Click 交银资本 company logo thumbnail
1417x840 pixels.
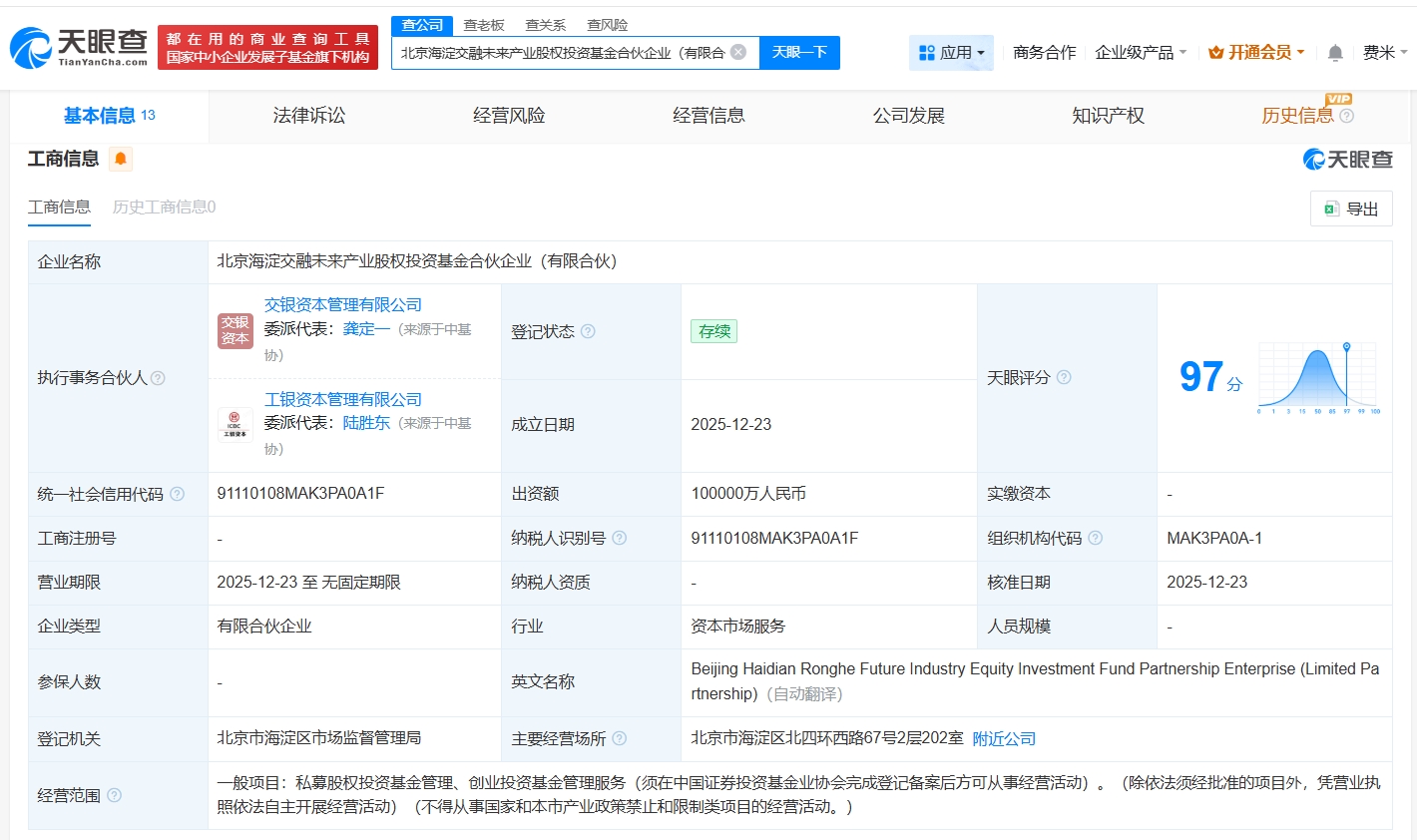(235, 330)
